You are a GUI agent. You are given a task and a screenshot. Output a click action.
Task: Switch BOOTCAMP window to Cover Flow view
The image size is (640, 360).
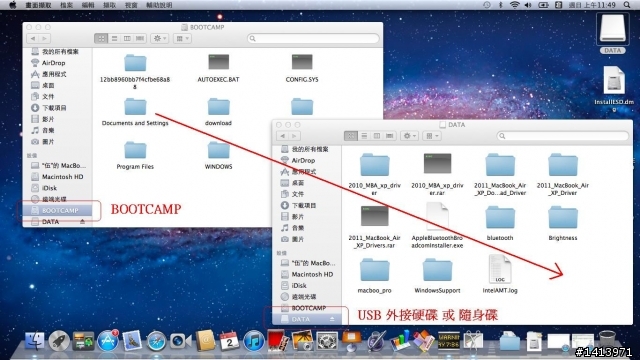pyautogui.click(x=140, y=38)
